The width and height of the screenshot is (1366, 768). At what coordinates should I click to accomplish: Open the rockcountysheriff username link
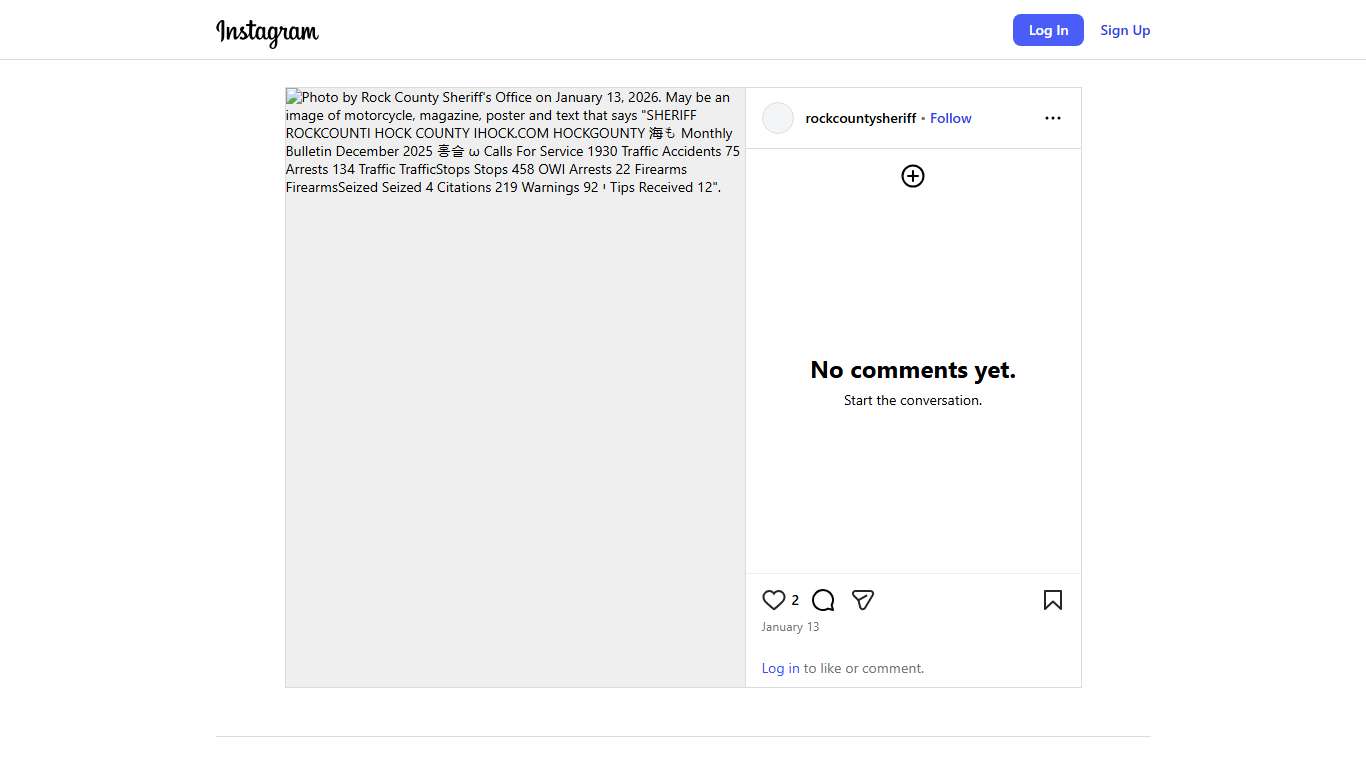(x=860, y=118)
